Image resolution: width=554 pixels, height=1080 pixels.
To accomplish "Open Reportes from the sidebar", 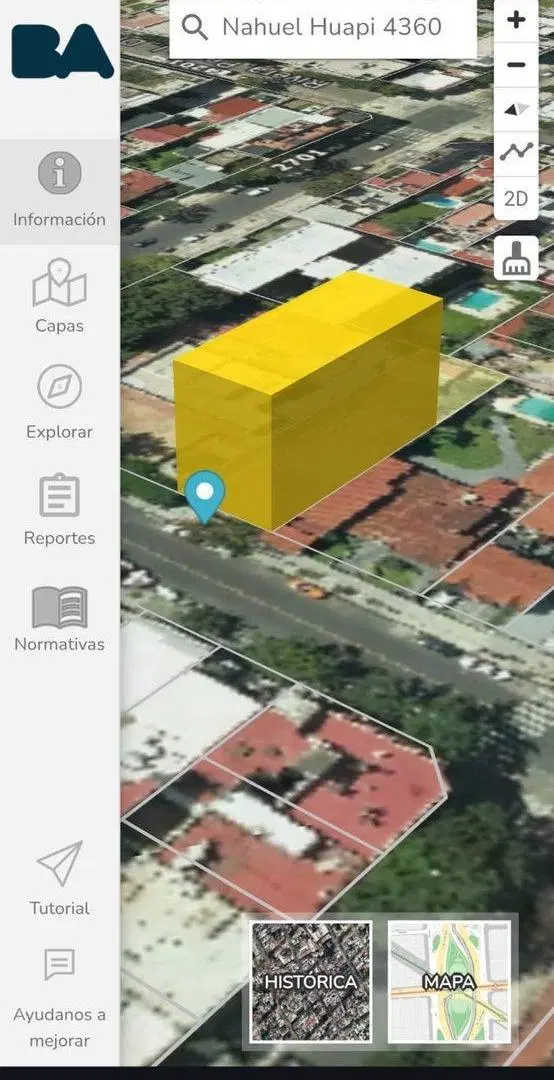I will click(59, 509).
